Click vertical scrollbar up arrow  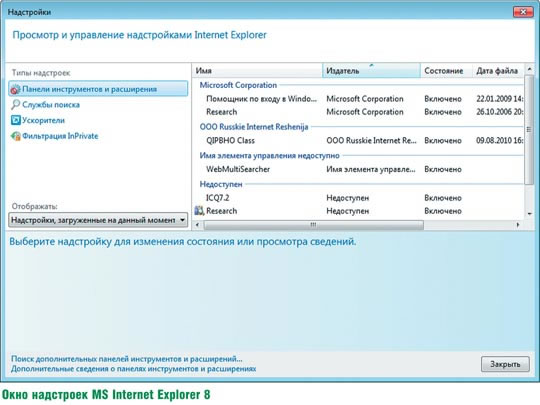529,69
